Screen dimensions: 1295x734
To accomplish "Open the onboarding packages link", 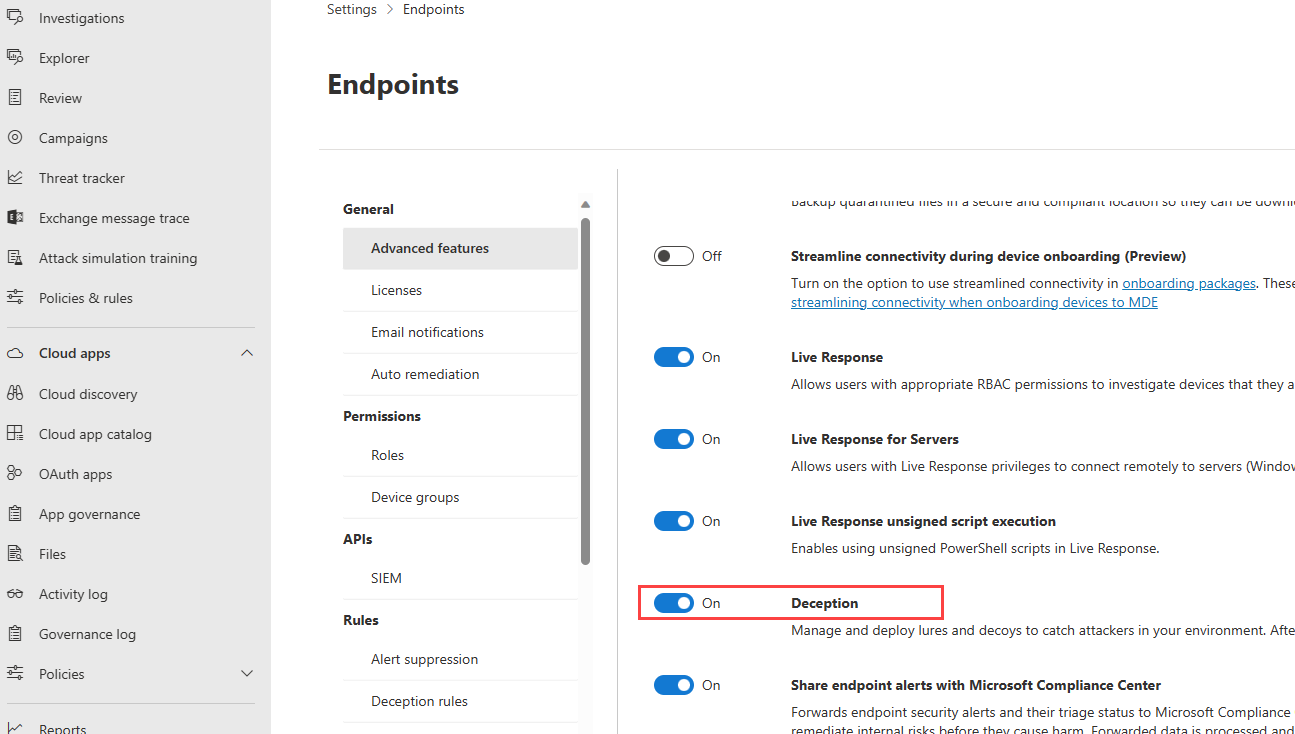I will click(1189, 283).
